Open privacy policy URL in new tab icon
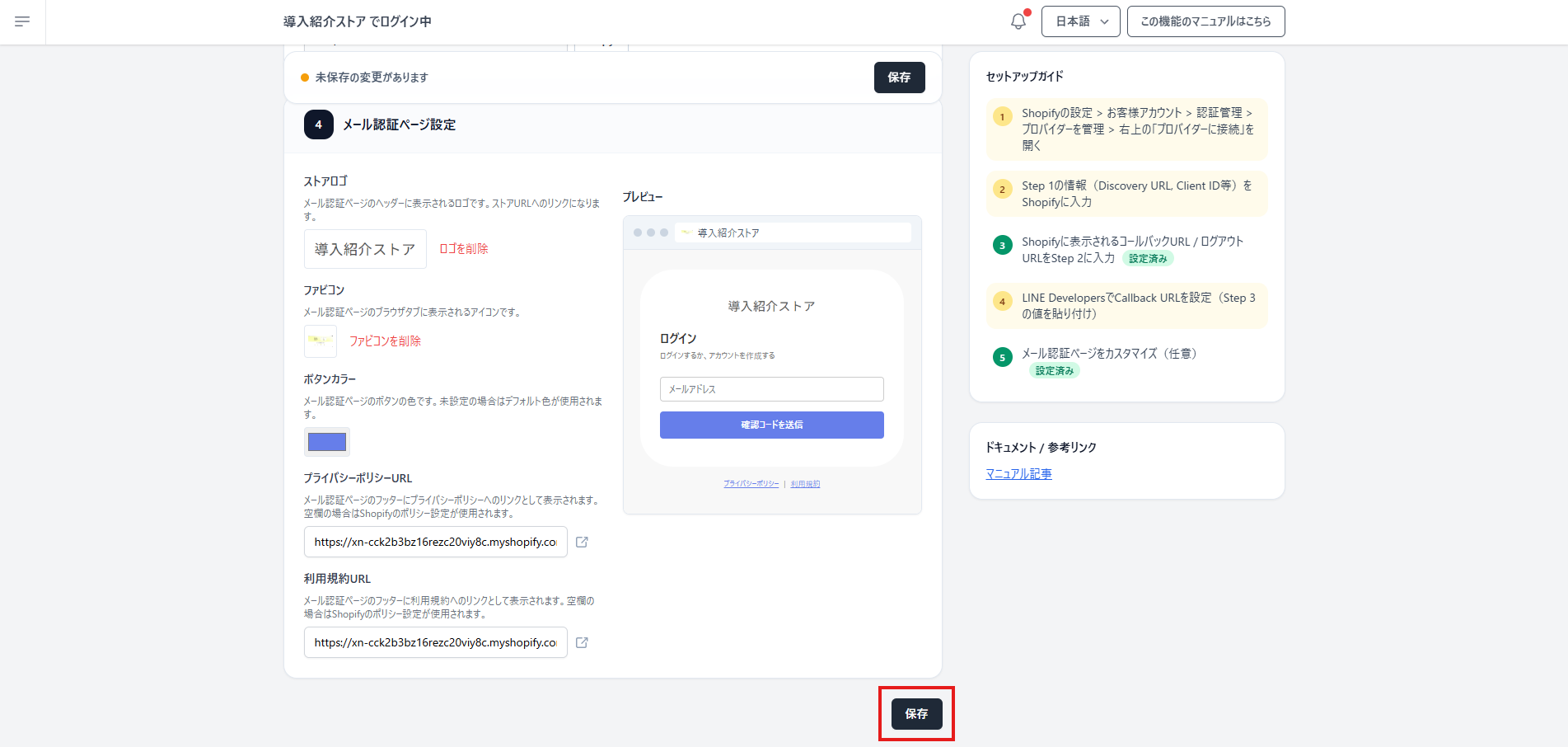This screenshot has height=747, width=1568. point(582,542)
